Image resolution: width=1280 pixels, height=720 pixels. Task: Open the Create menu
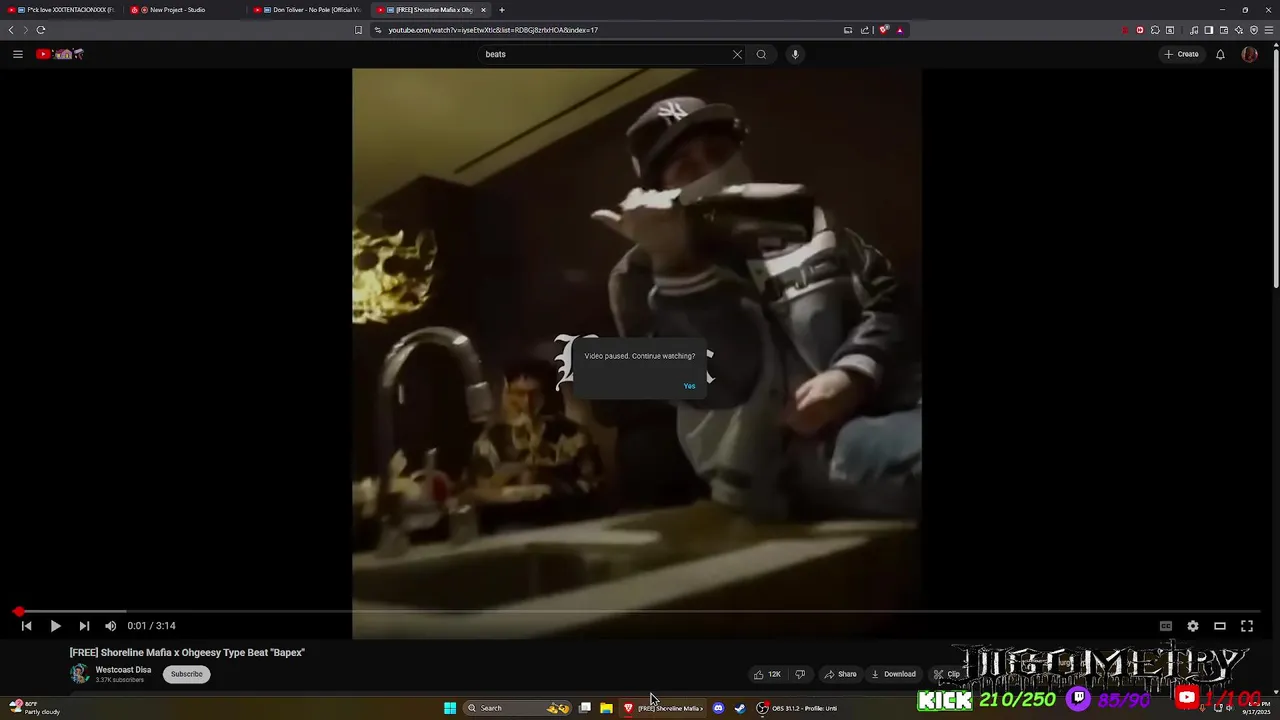[1181, 54]
